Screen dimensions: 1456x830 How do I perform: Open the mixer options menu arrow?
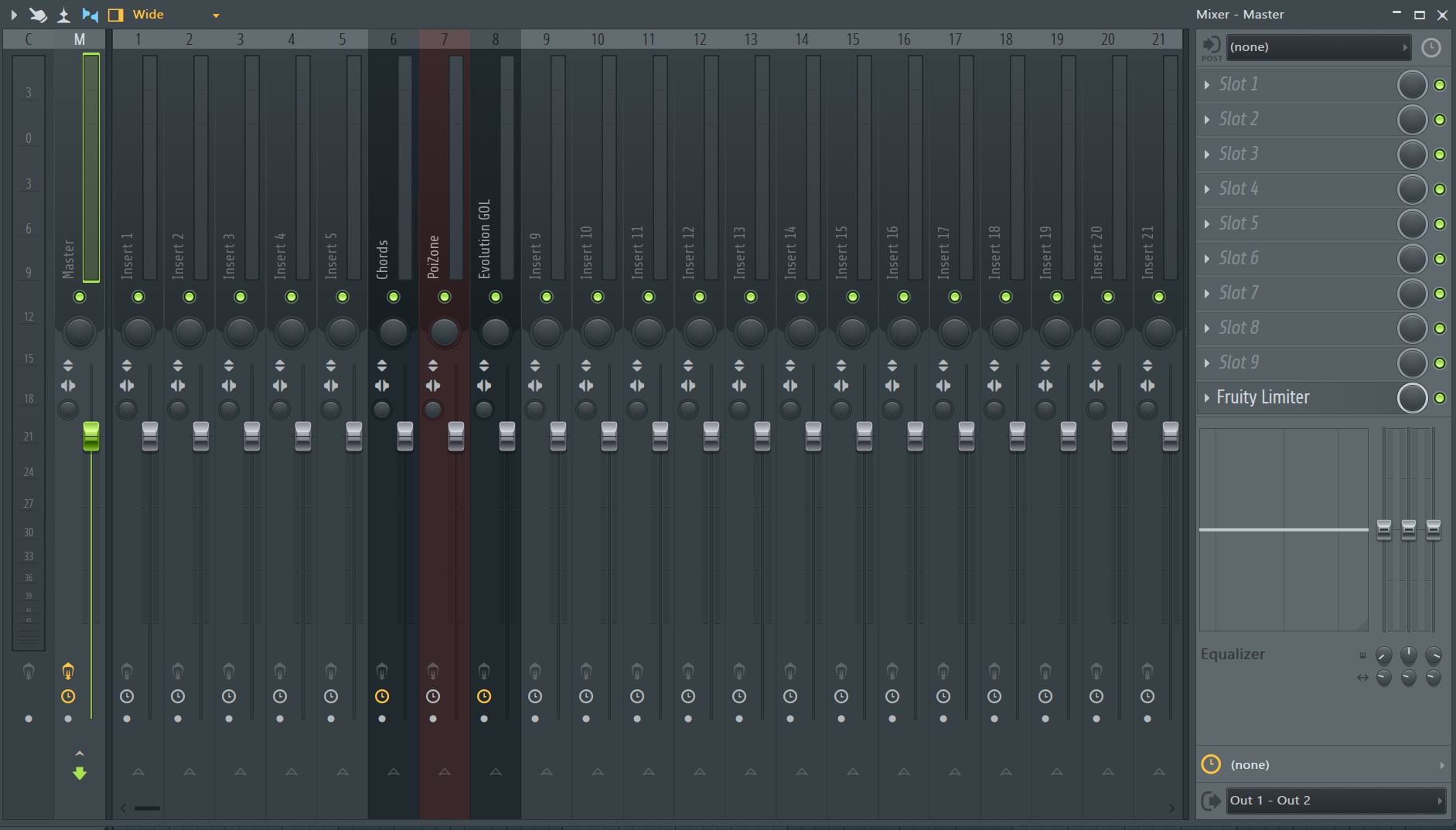[13, 15]
